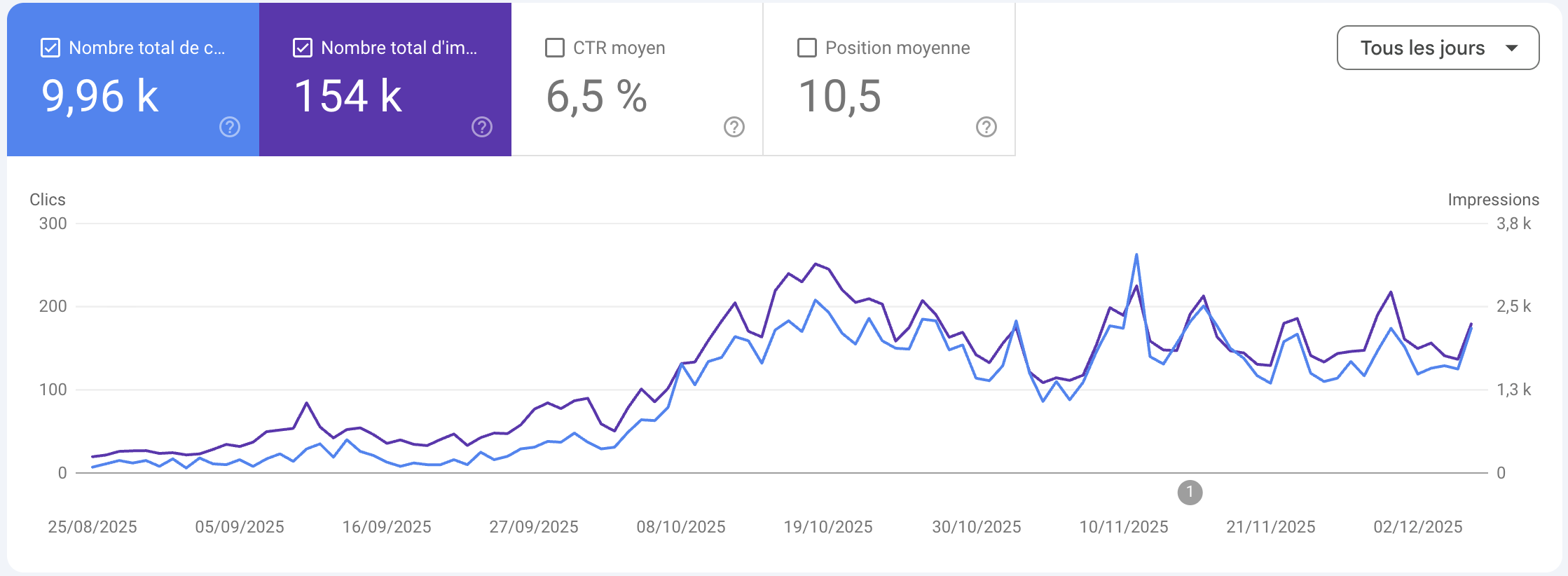The image size is (1568, 576).
Task: Enable the Position moyenne checkbox
Action: click(806, 48)
